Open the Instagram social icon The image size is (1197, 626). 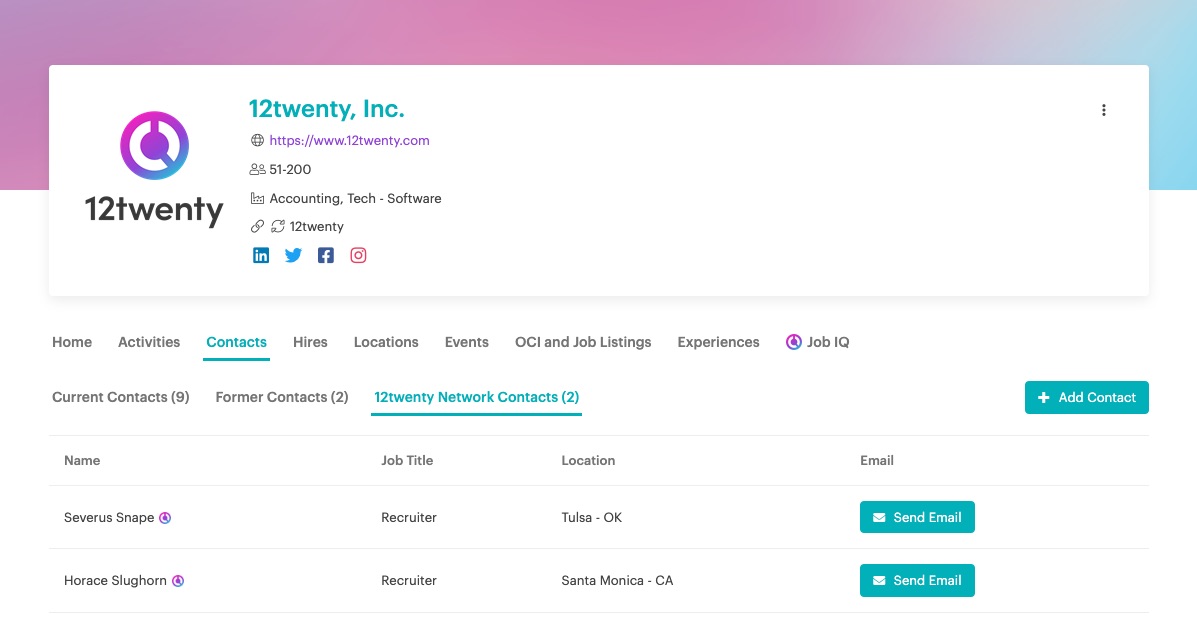click(x=358, y=256)
